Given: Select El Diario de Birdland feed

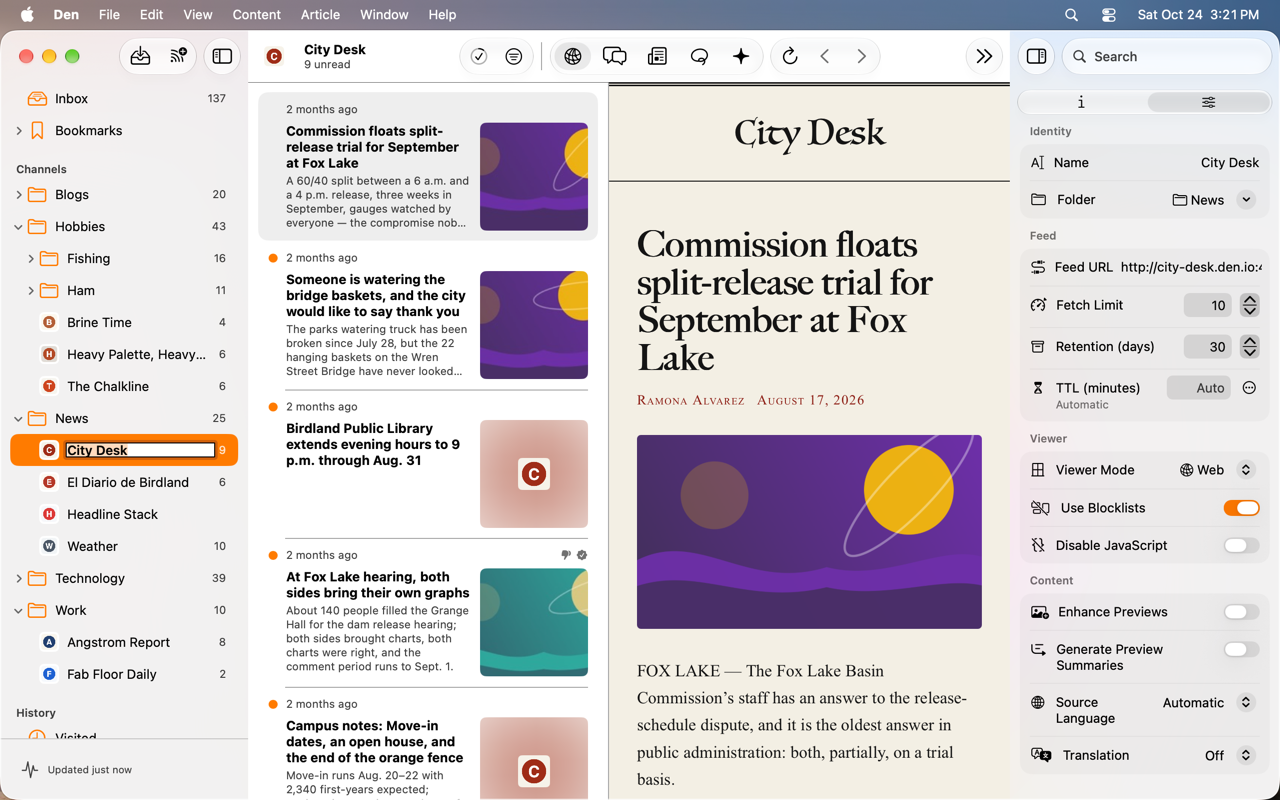Looking at the screenshot, I should (x=124, y=483).
